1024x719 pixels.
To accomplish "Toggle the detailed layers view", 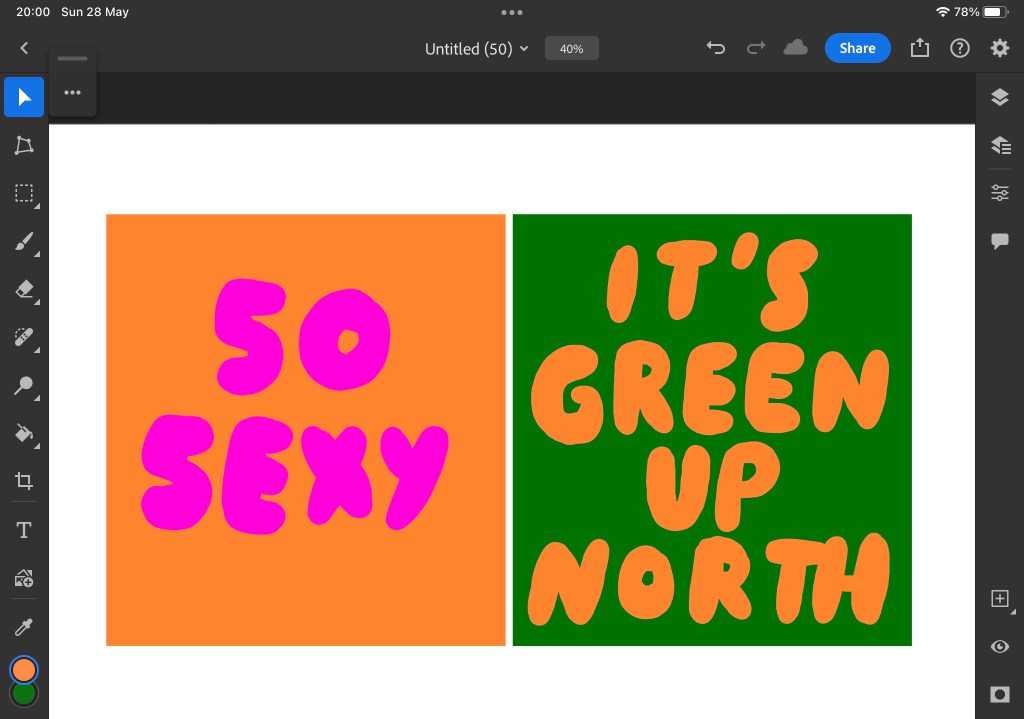I will click(999, 145).
